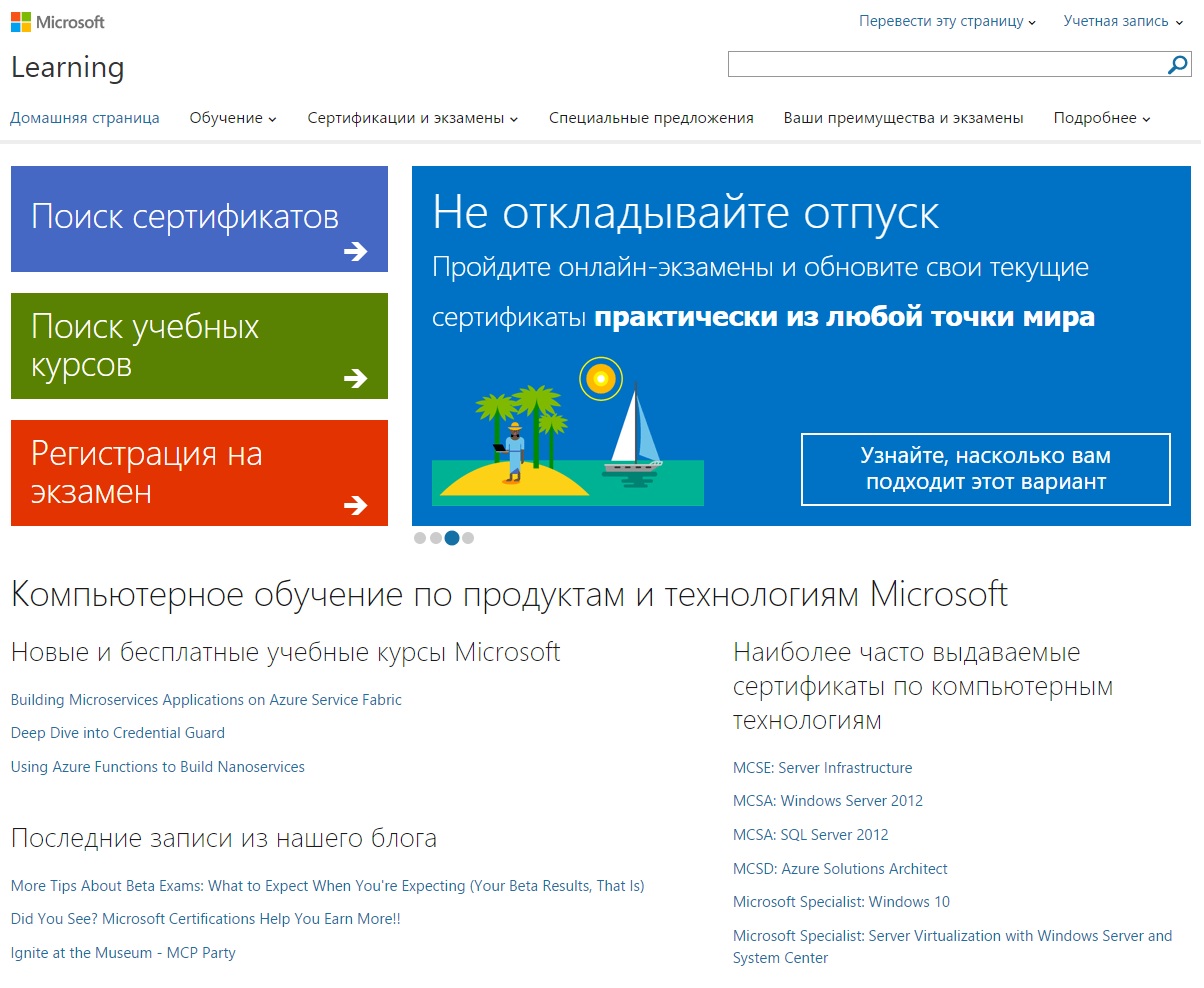Image resolution: width=1204 pixels, height=988 pixels.
Task: Open Ваши преимущества и экзамены
Action: (903, 118)
